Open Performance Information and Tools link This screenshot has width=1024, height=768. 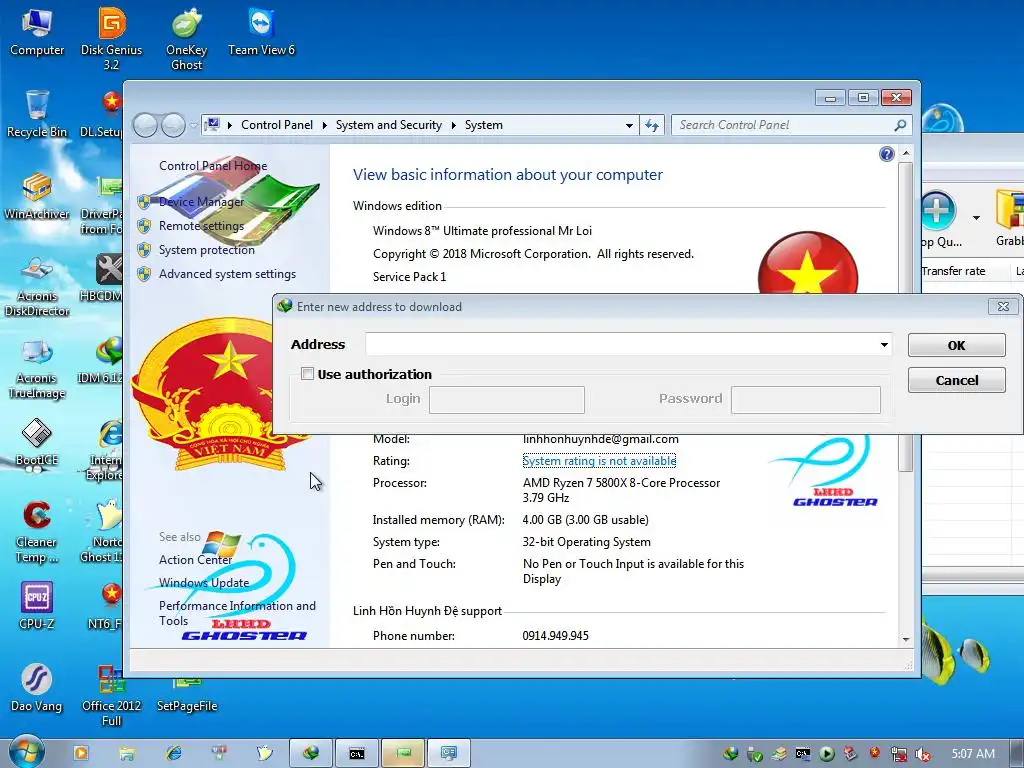pyautogui.click(x=237, y=613)
